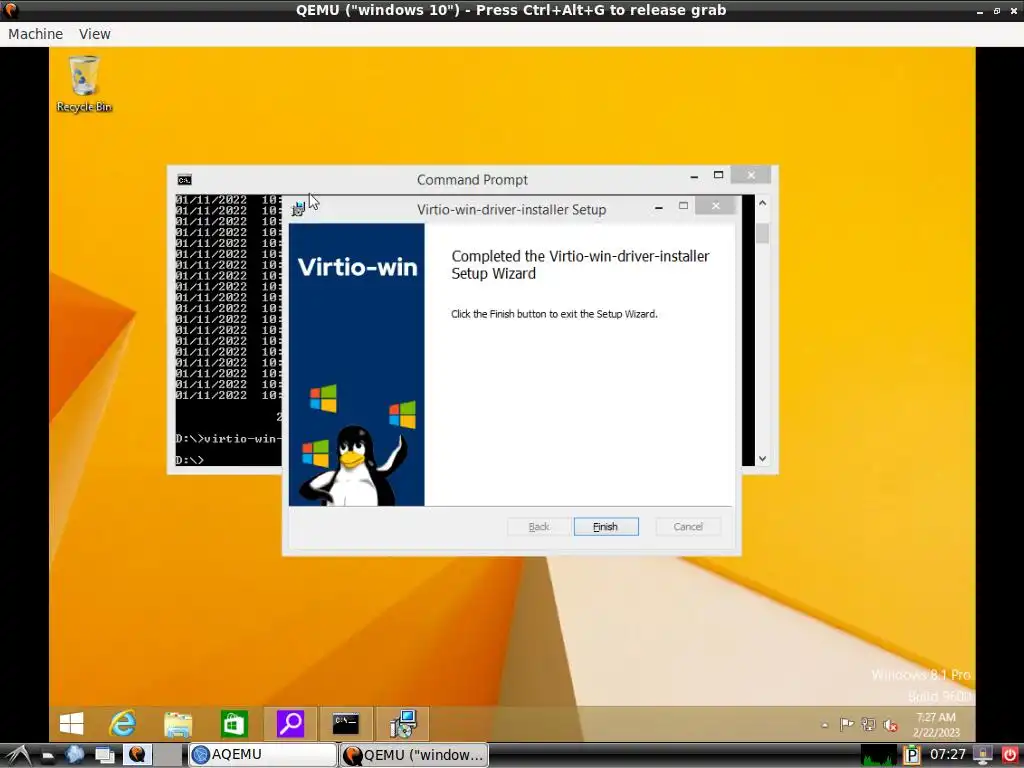Switch to Command Prompt via taskbar icon
The height and width of the screenshot is (768, 1024).
pos(345,724)
